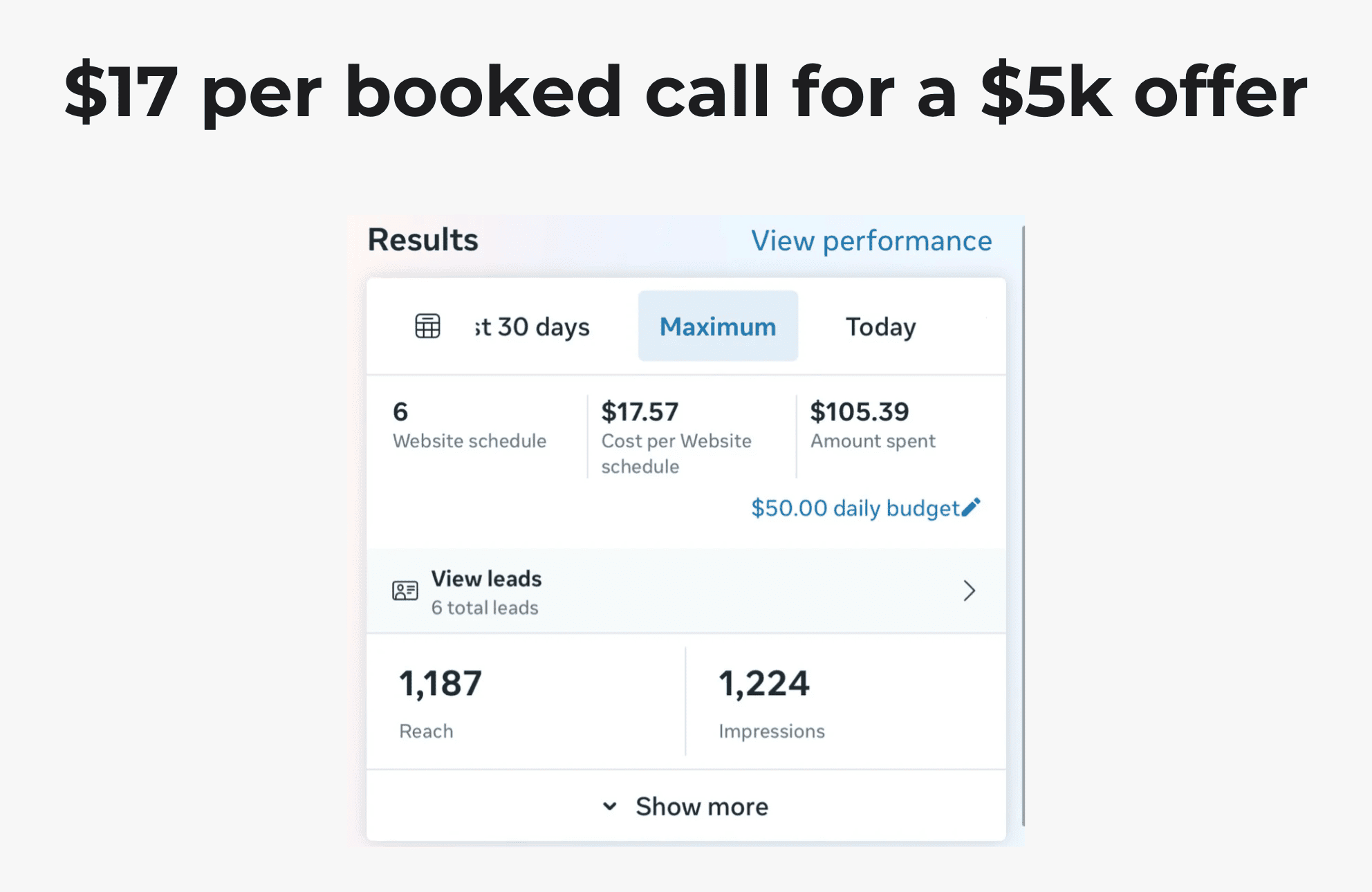The height and width of the screenshot is (892, 1372).
Task: Open View leads to see 6 total leads
Action: tap(486, 579)
